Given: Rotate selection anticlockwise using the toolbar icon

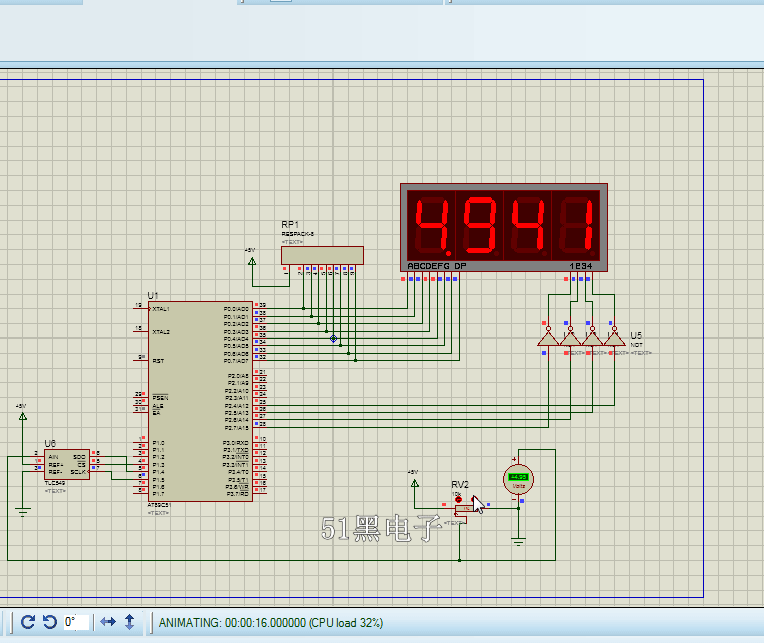Looking at the screenshot, I should pos(50,622).
